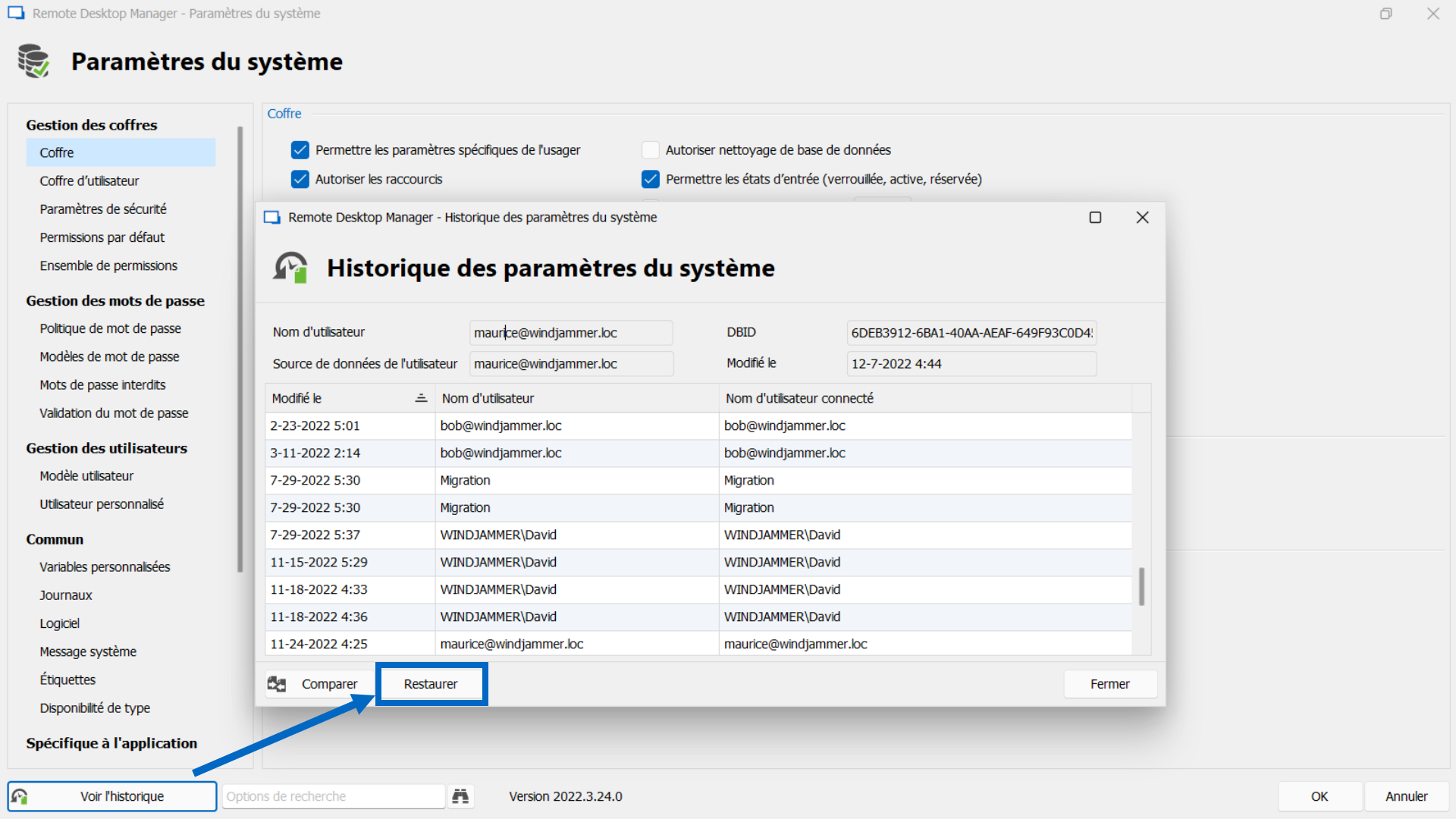This screenshot has width=1456, height=819.
Task: Expand the Gestion des coffres section
Action: [x=91, y=124]
